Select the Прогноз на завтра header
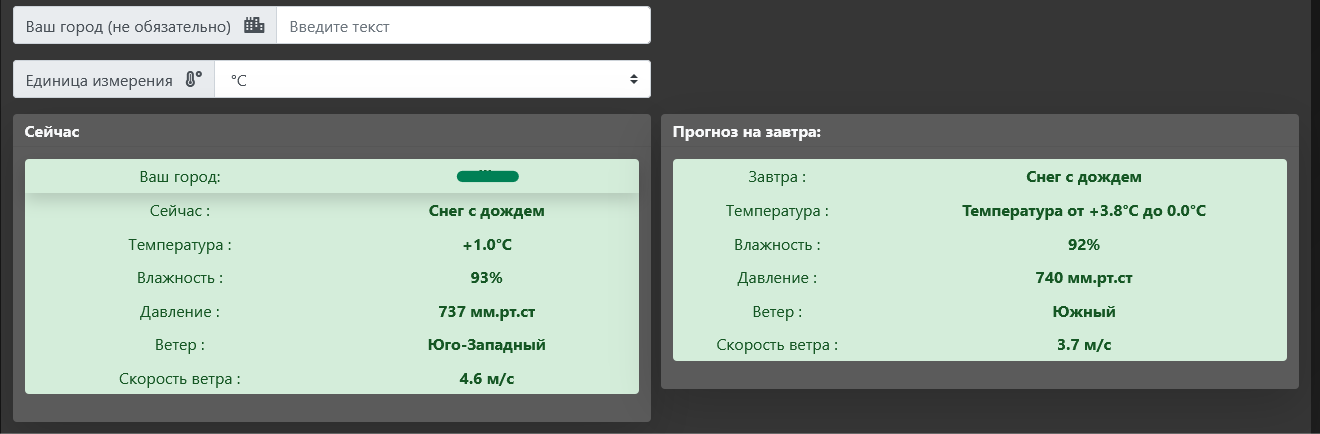Viewport: 1320px width, 434px height. point(747,131)
